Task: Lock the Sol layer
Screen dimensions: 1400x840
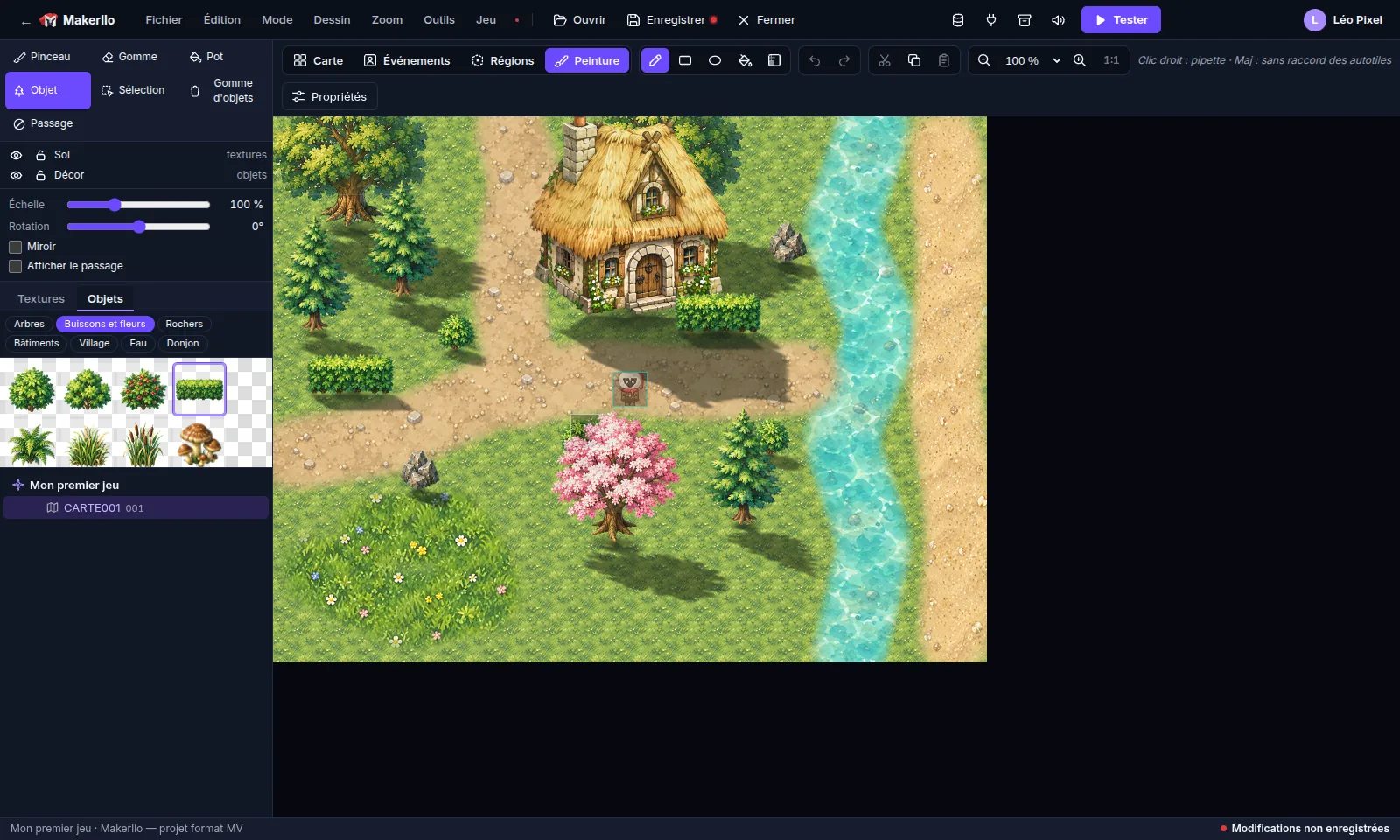Action: (40, 155)
